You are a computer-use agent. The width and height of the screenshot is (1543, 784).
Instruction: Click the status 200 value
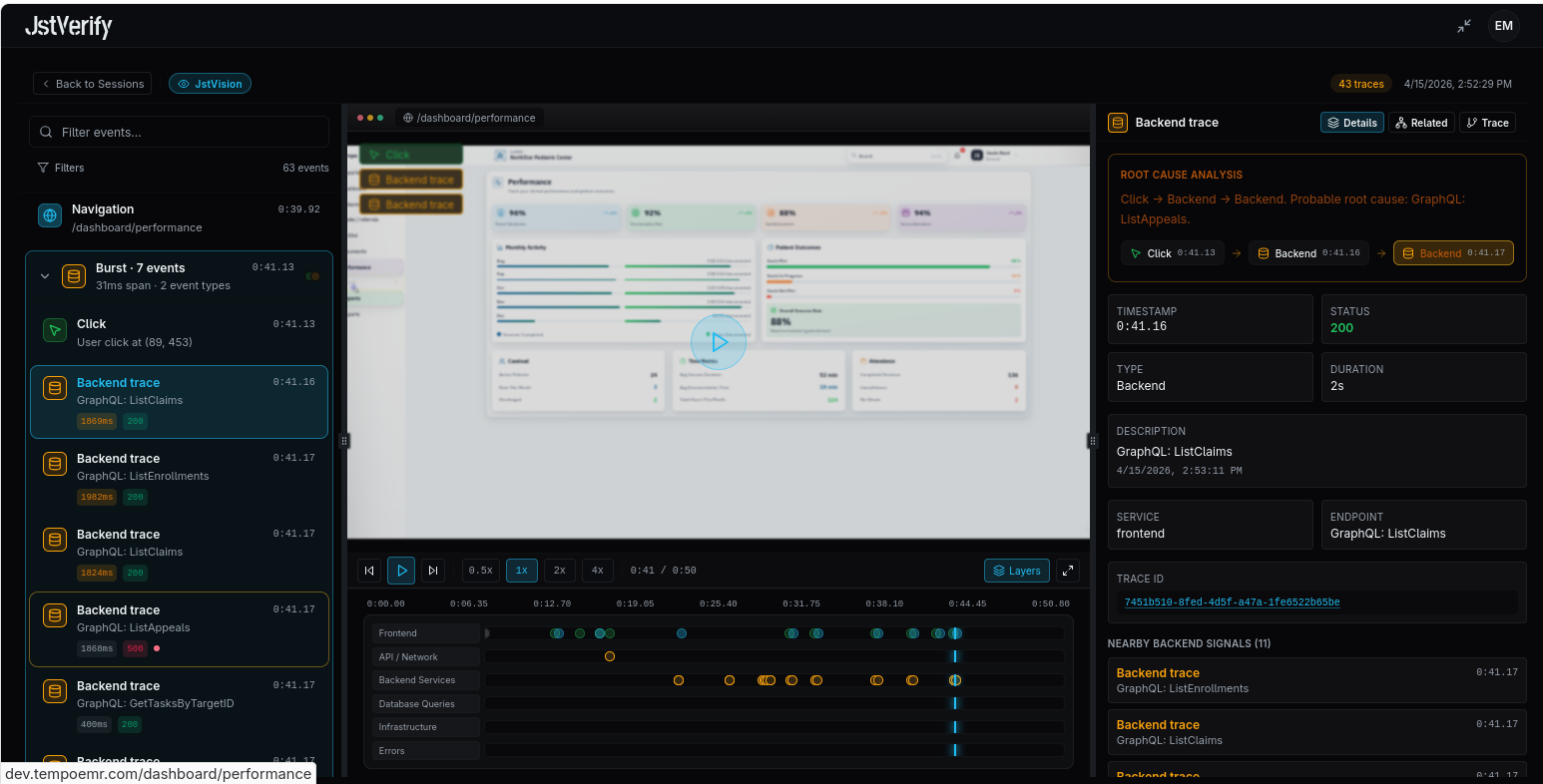point(1341,328)
